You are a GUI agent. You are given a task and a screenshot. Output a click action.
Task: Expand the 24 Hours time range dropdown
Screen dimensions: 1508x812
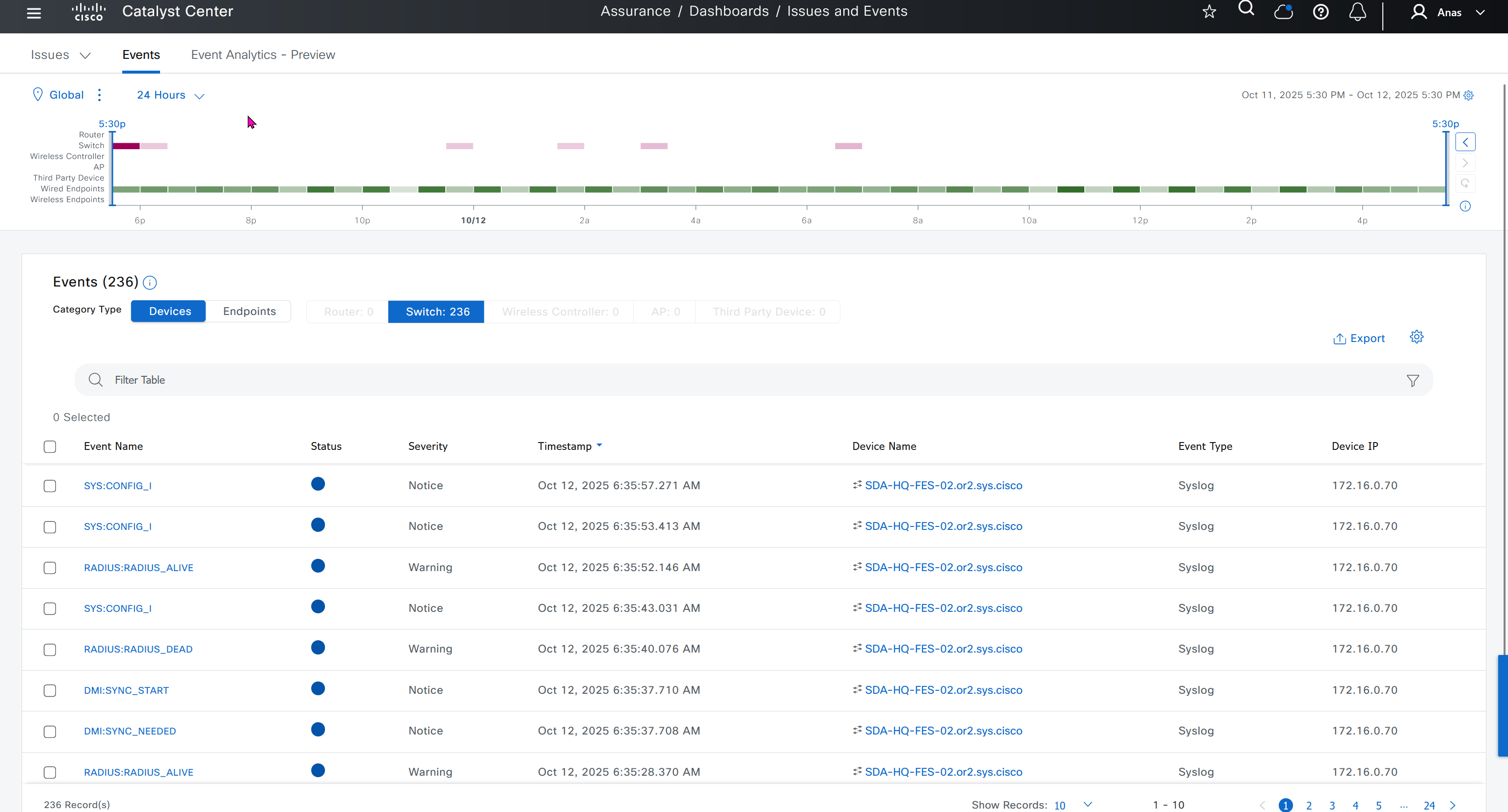(170, 95)
